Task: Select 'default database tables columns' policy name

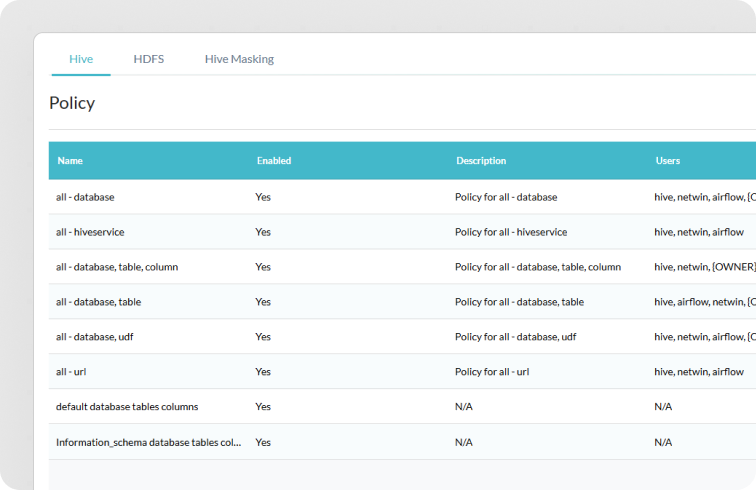Action: pyautogui.click(x=127, y=407)
